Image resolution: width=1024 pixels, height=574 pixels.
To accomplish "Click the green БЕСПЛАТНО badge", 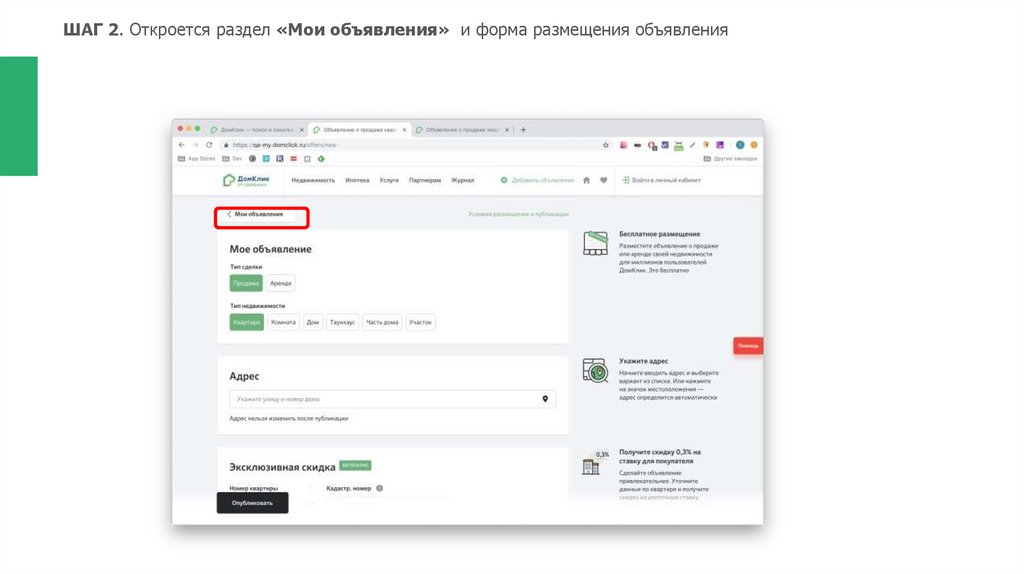I will tap(355, 466).
